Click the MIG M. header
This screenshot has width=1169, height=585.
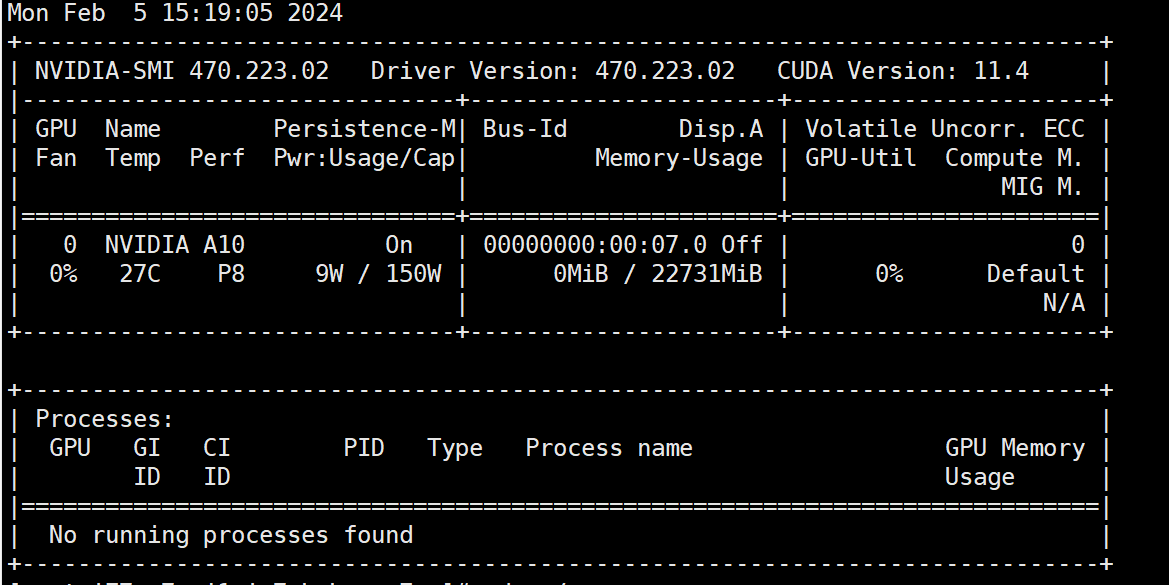(1042, 187)
